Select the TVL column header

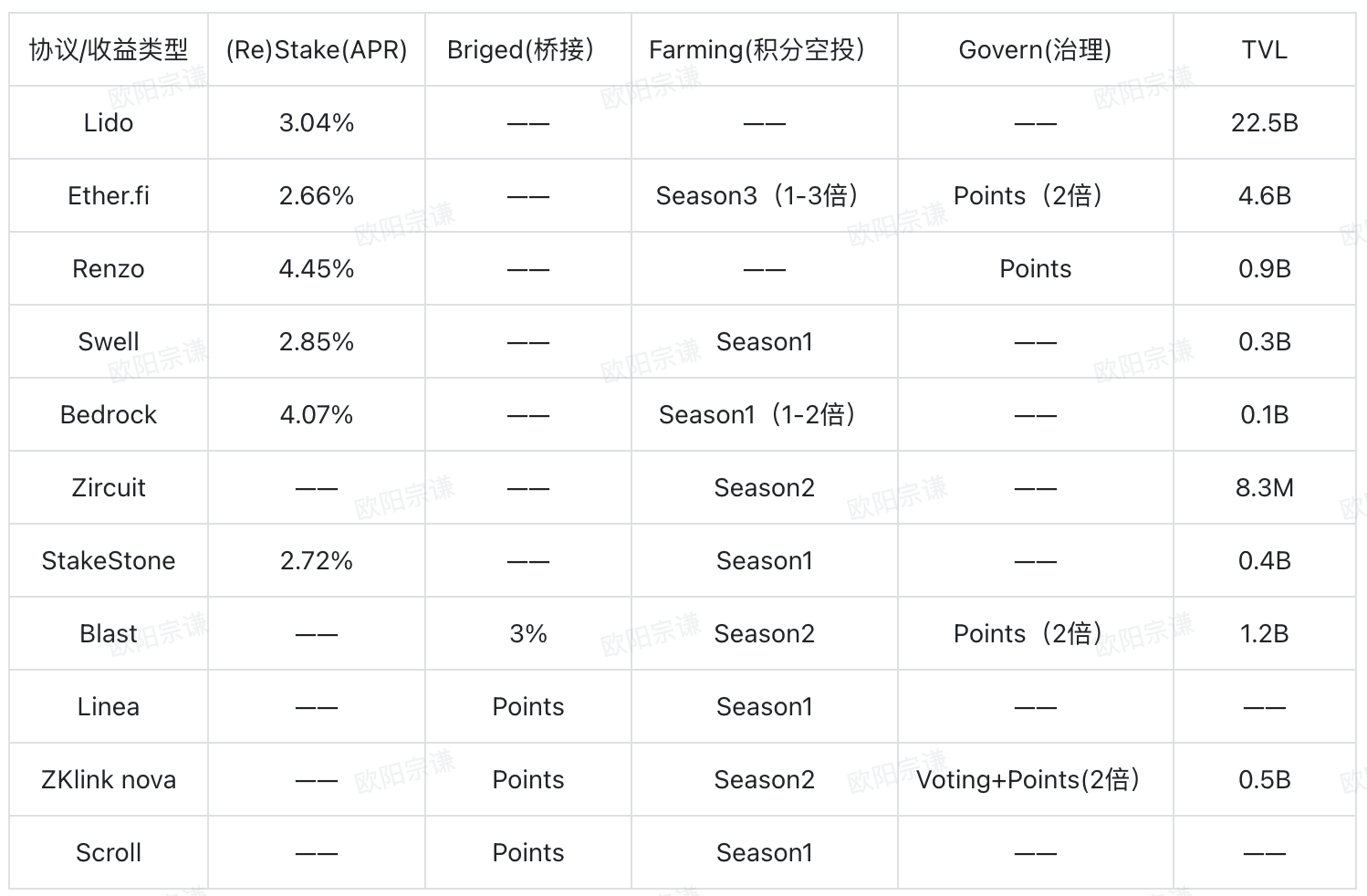[1264, 50]
